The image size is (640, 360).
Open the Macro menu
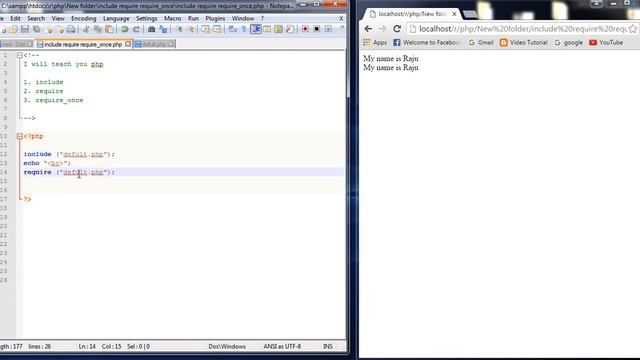pyautogui.click(x=173, y=18)
